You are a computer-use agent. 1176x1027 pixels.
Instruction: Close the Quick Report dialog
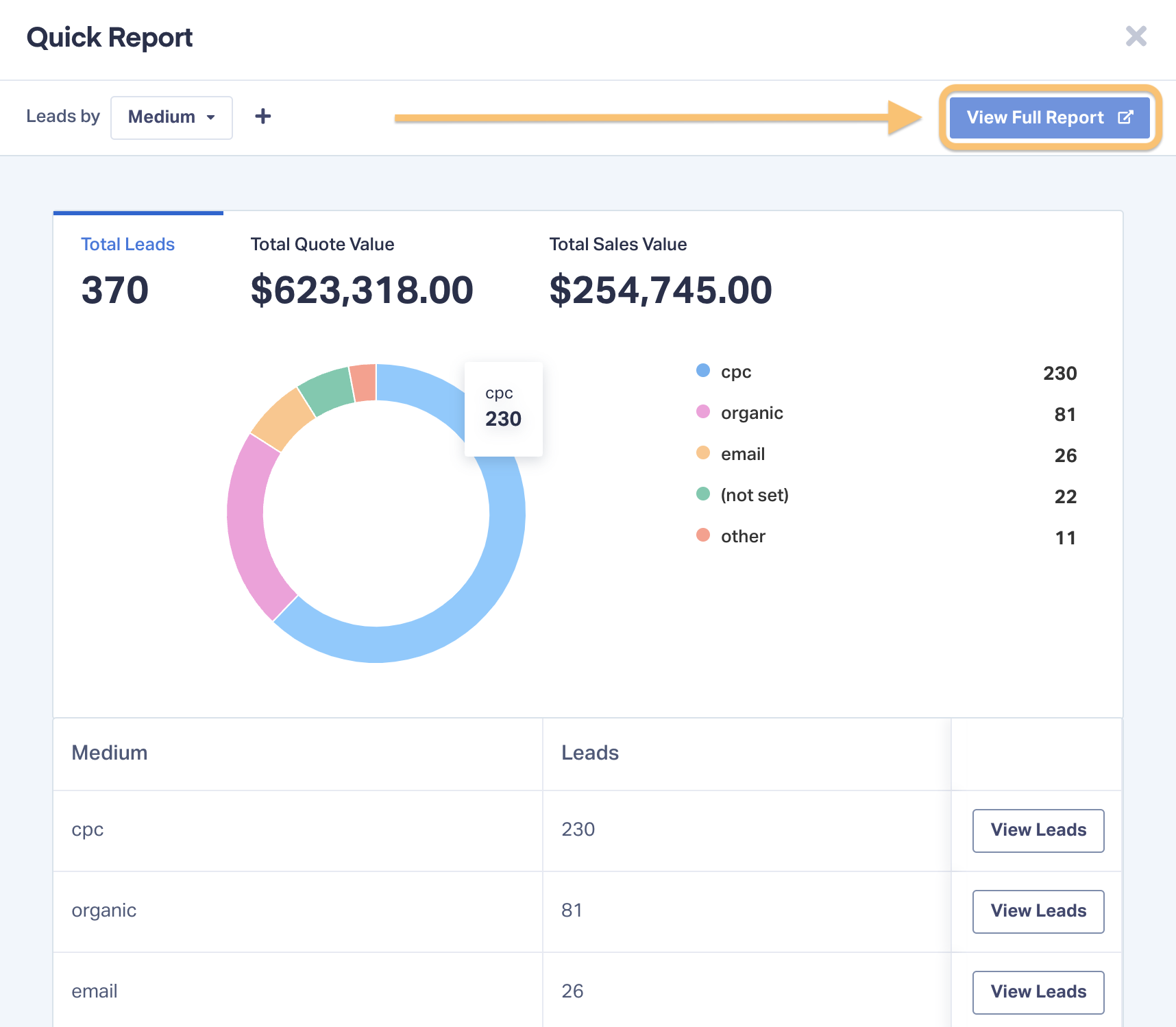click(1136, 36)
